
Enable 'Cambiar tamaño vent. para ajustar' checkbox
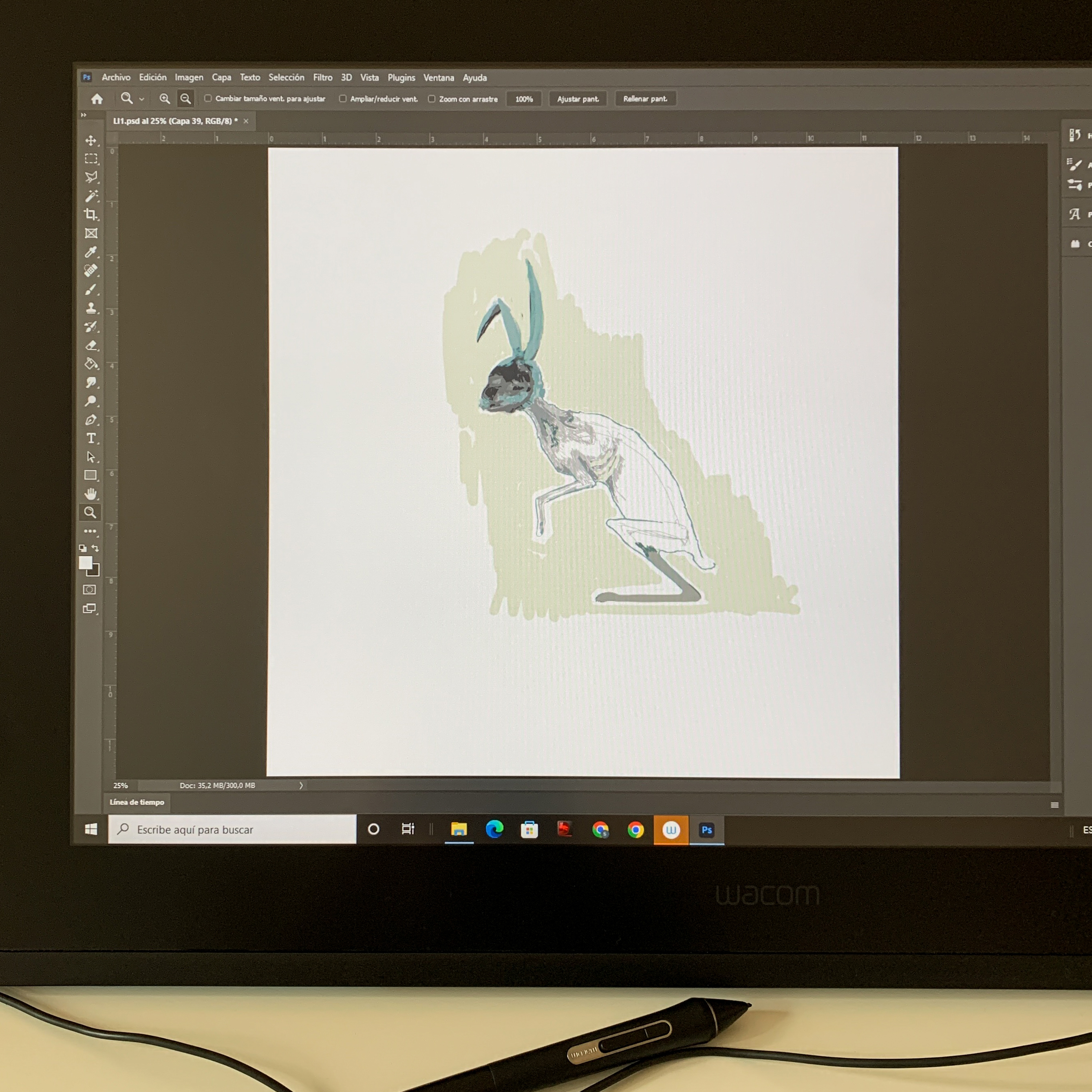[x=208, y=98]
